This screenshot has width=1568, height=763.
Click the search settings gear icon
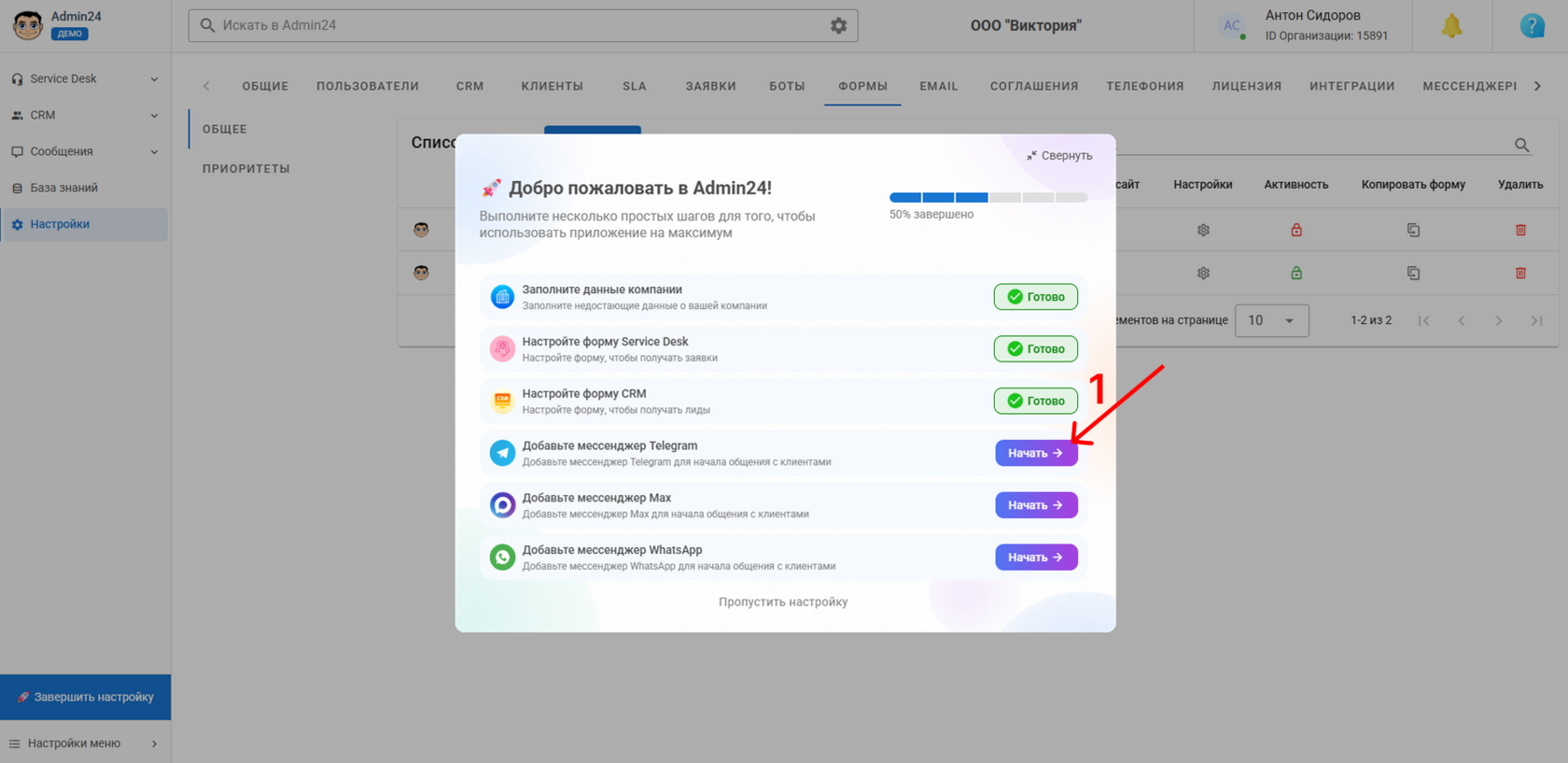click(838, 25)
